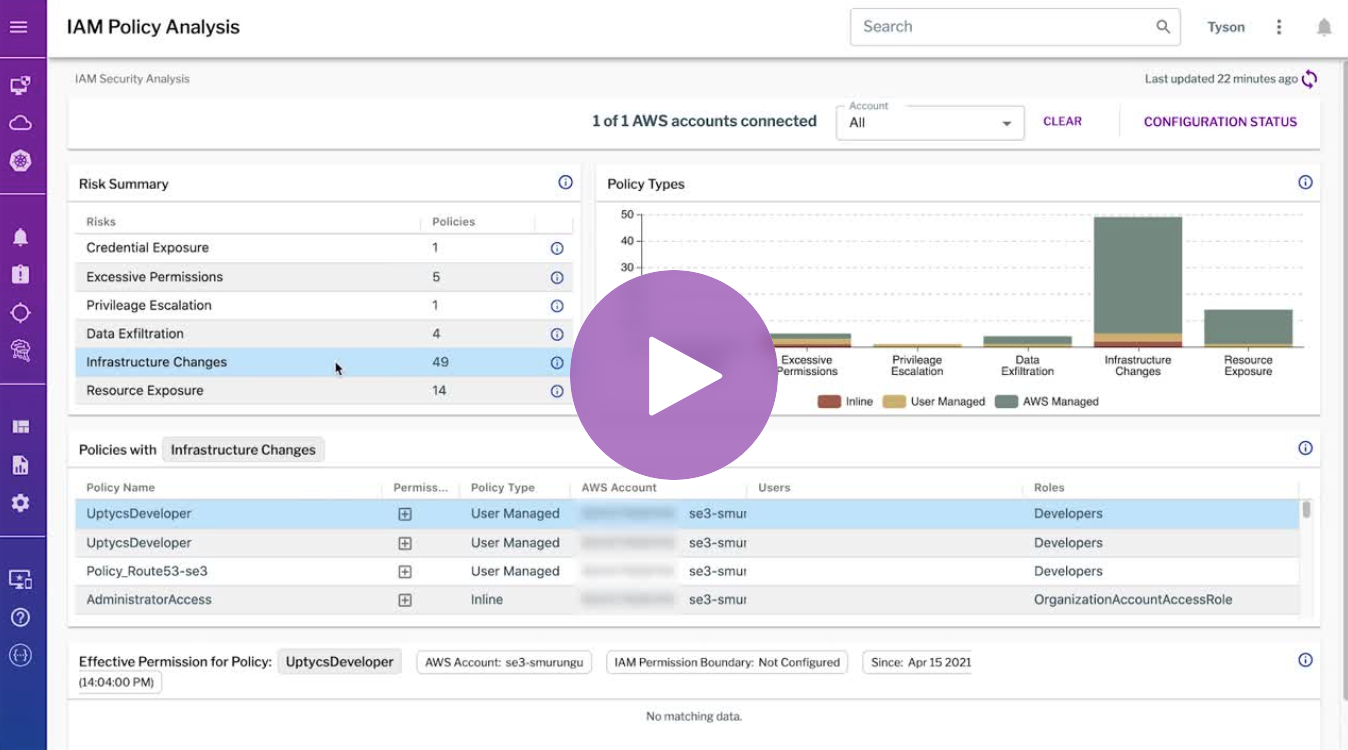Open the dashboards icon in sidebar

[20, 427]
